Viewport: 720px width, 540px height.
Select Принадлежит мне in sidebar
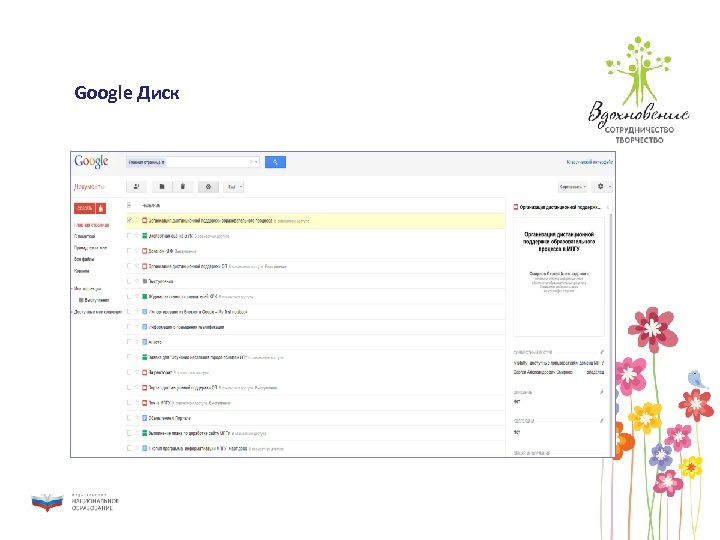pos(90,248)
